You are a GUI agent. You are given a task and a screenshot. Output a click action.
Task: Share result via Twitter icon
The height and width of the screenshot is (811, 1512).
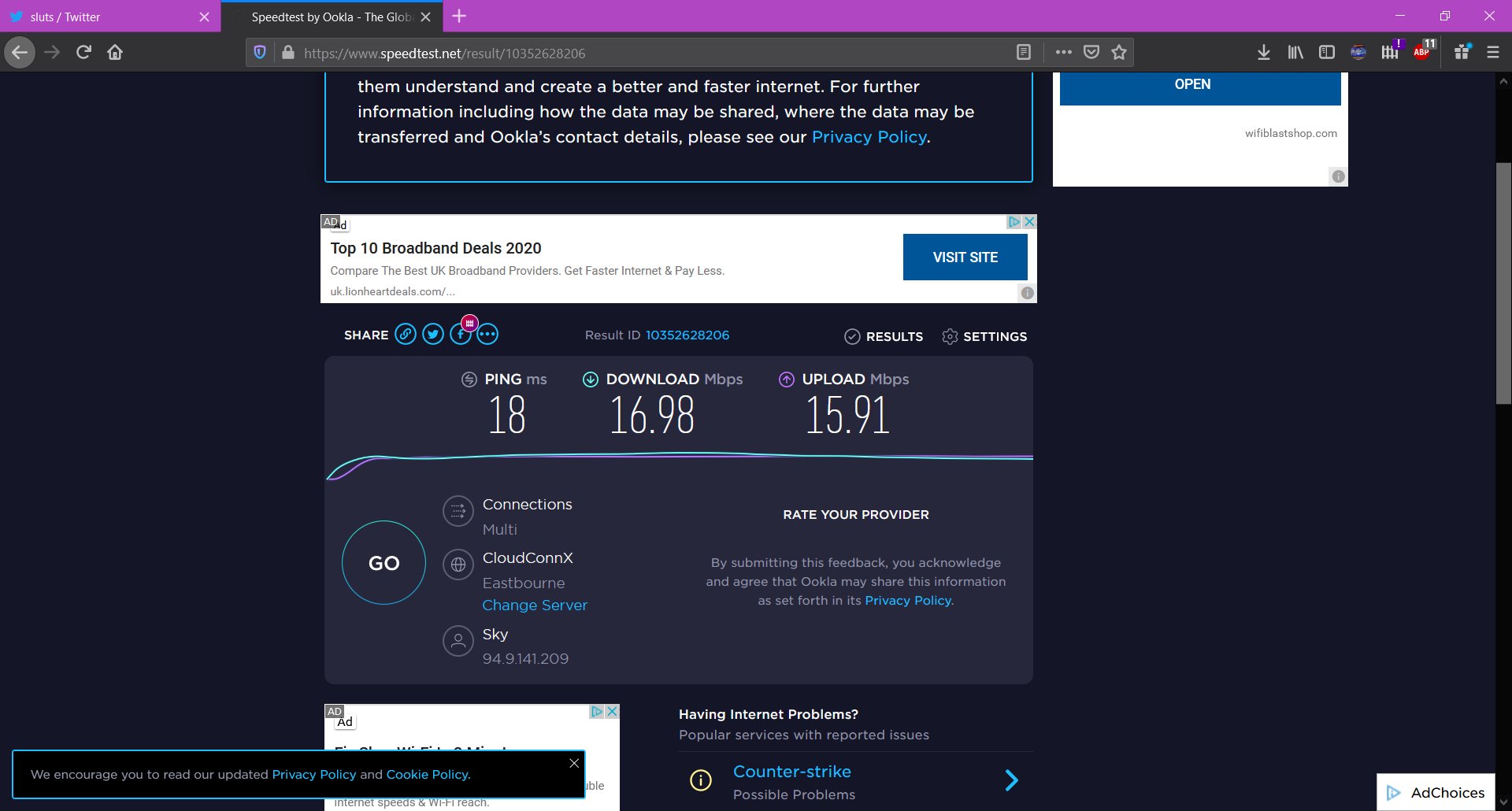[433, 335]
